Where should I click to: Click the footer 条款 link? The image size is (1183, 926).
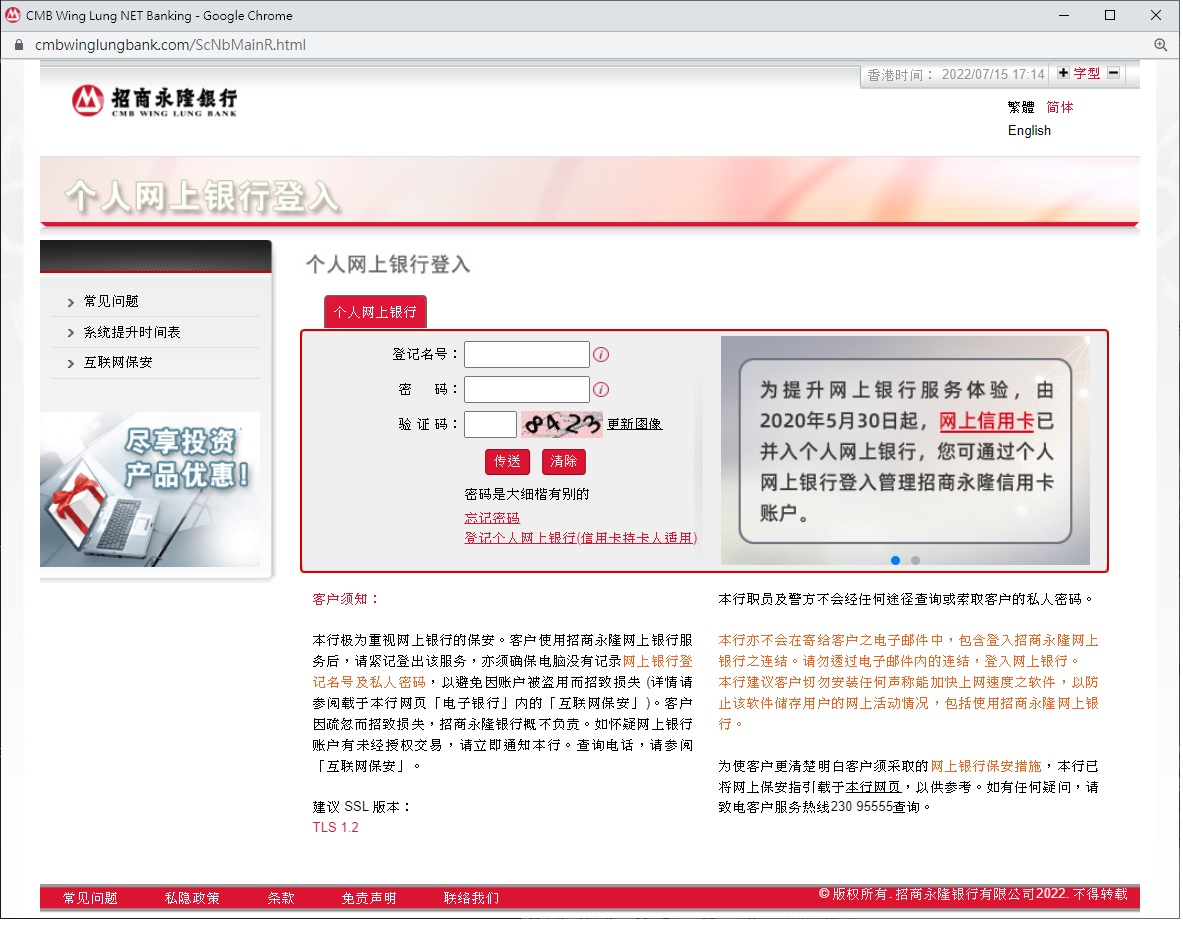tap(281, 899)
